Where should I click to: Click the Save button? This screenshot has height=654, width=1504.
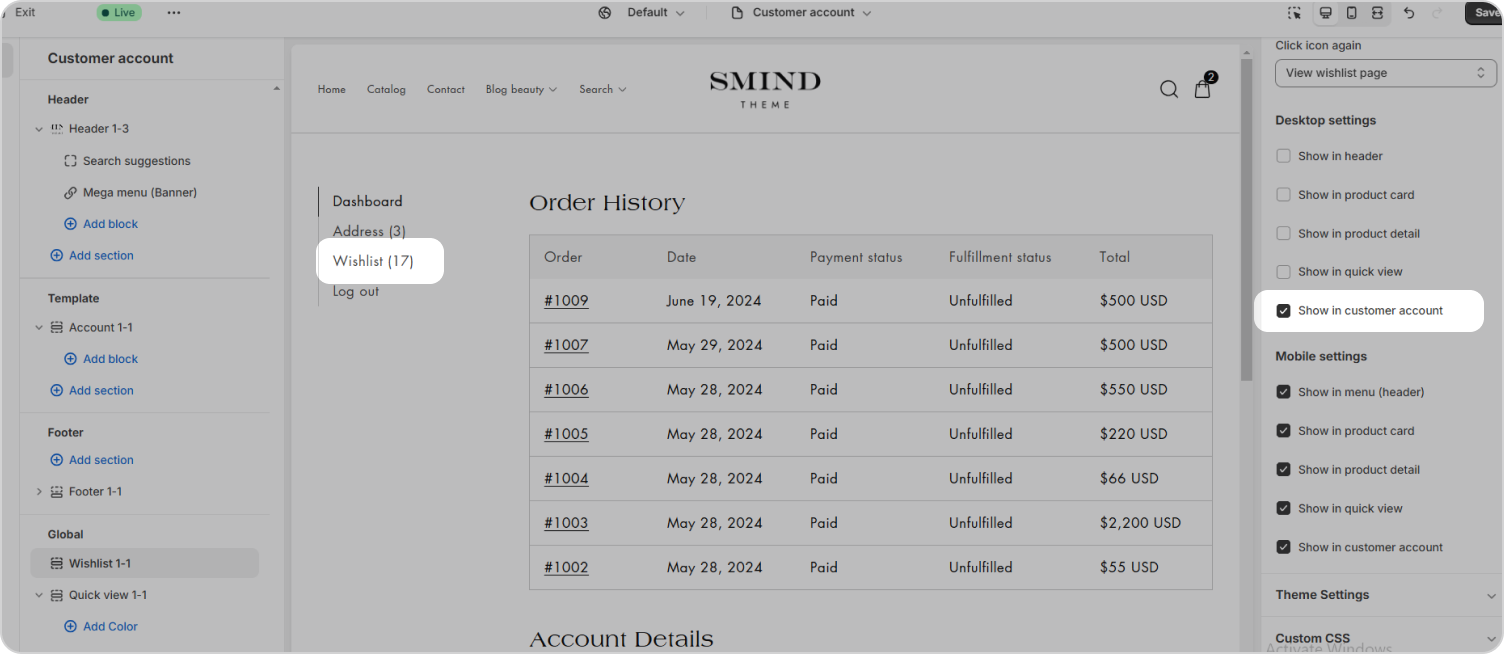point(1486,13)
